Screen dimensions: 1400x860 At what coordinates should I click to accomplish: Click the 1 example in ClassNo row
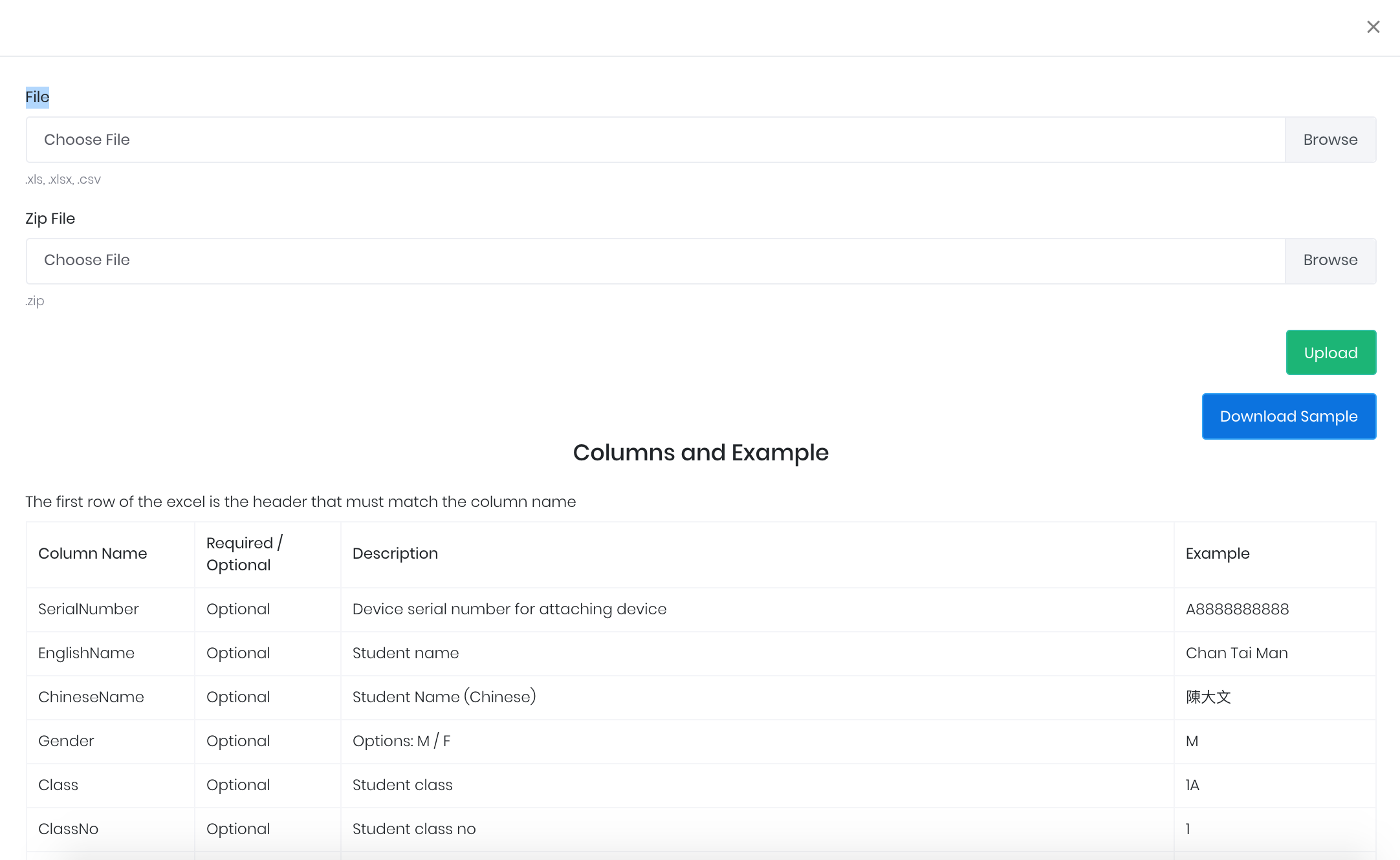pos(1188,829)
